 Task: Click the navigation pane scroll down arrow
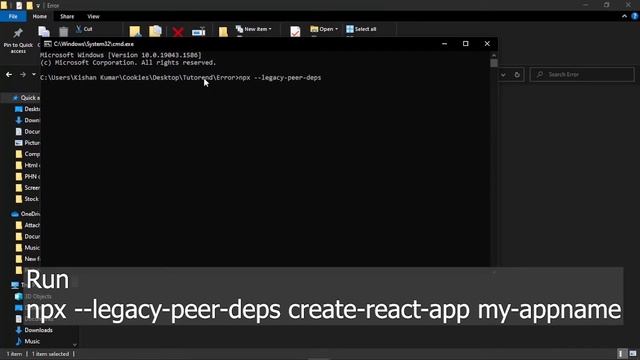pos(75,345)
